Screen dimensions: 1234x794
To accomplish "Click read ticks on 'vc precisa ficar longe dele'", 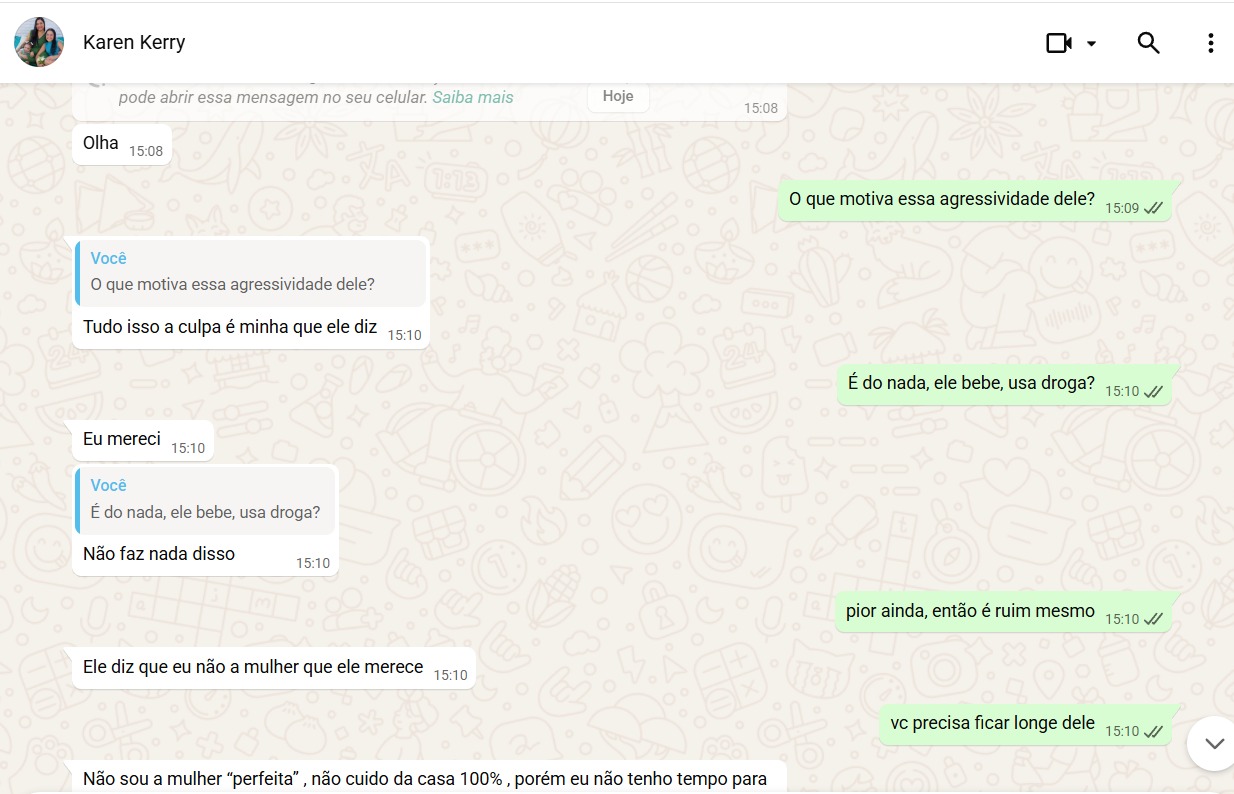I will (1153, 732).
